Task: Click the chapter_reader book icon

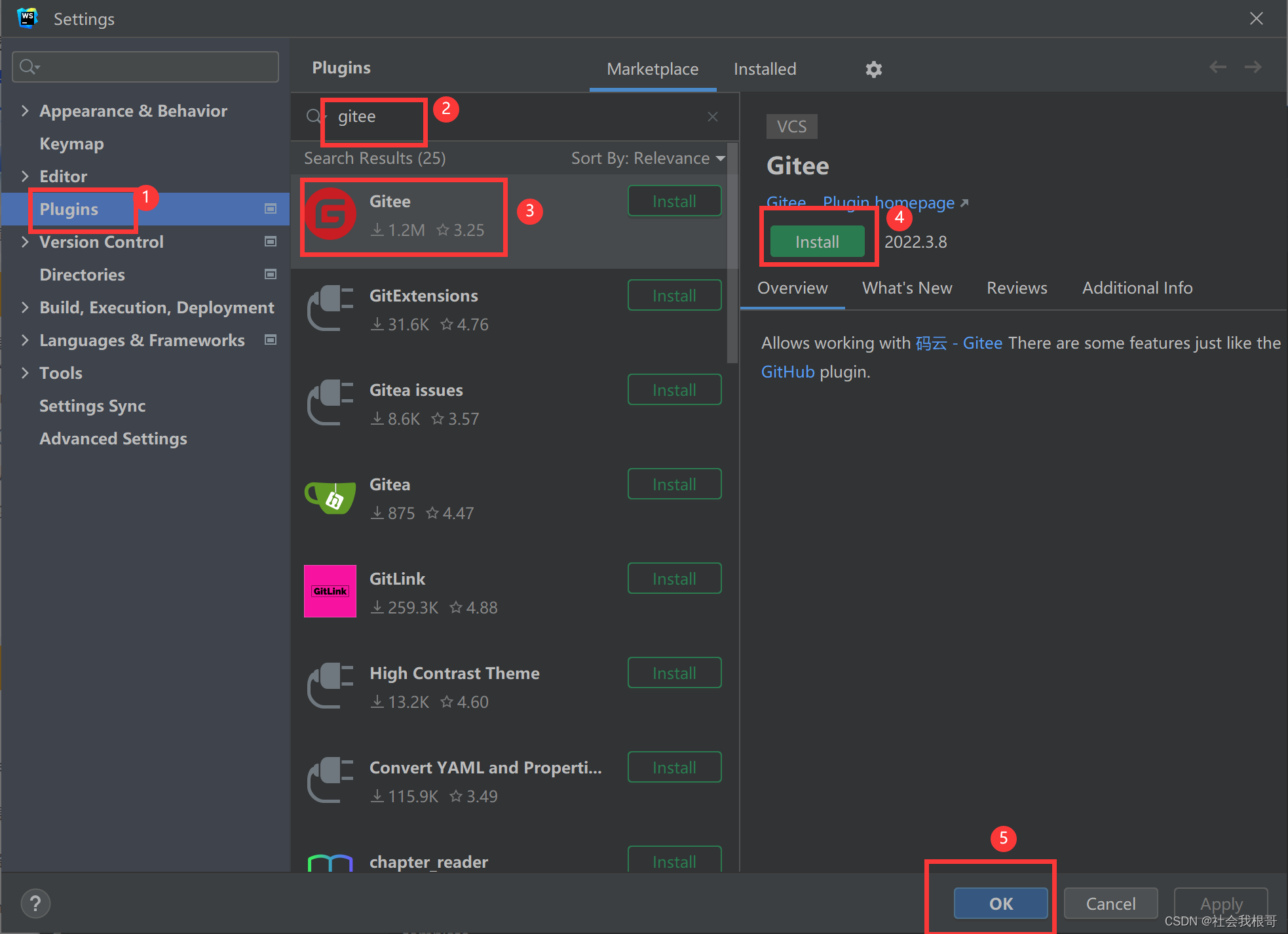Action: click(330, 863)
